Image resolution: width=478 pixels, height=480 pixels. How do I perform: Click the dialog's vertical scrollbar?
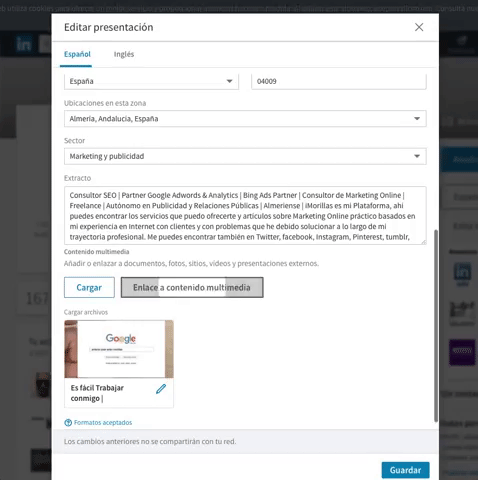click(x=436, y=326)
